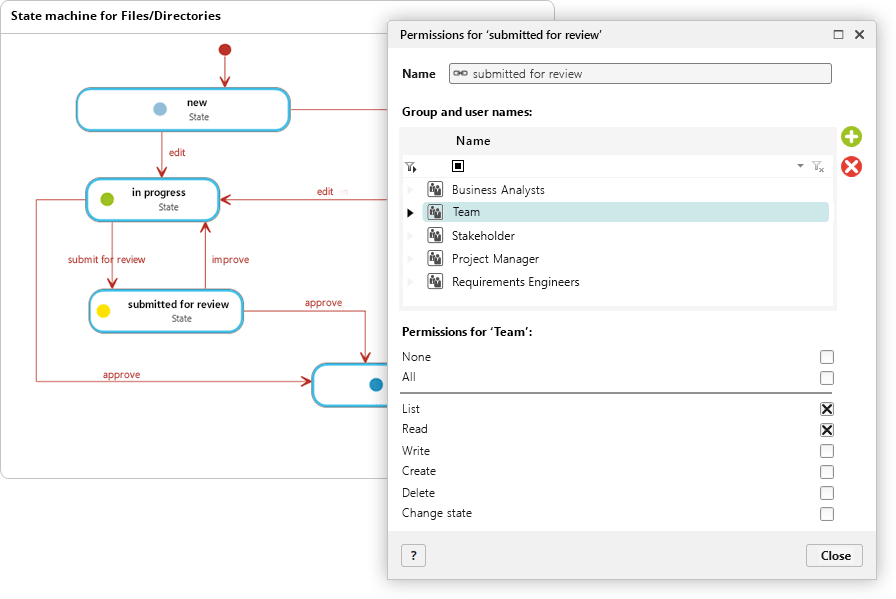Maximize the Permissions dialog
896x599 pixels.
pyautogui.click(x=838, y=34)
